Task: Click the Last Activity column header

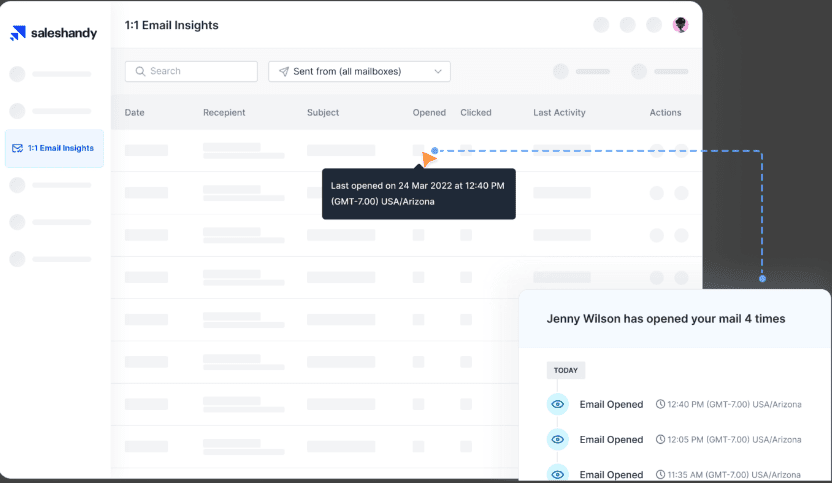Action: tap(559, 113)
